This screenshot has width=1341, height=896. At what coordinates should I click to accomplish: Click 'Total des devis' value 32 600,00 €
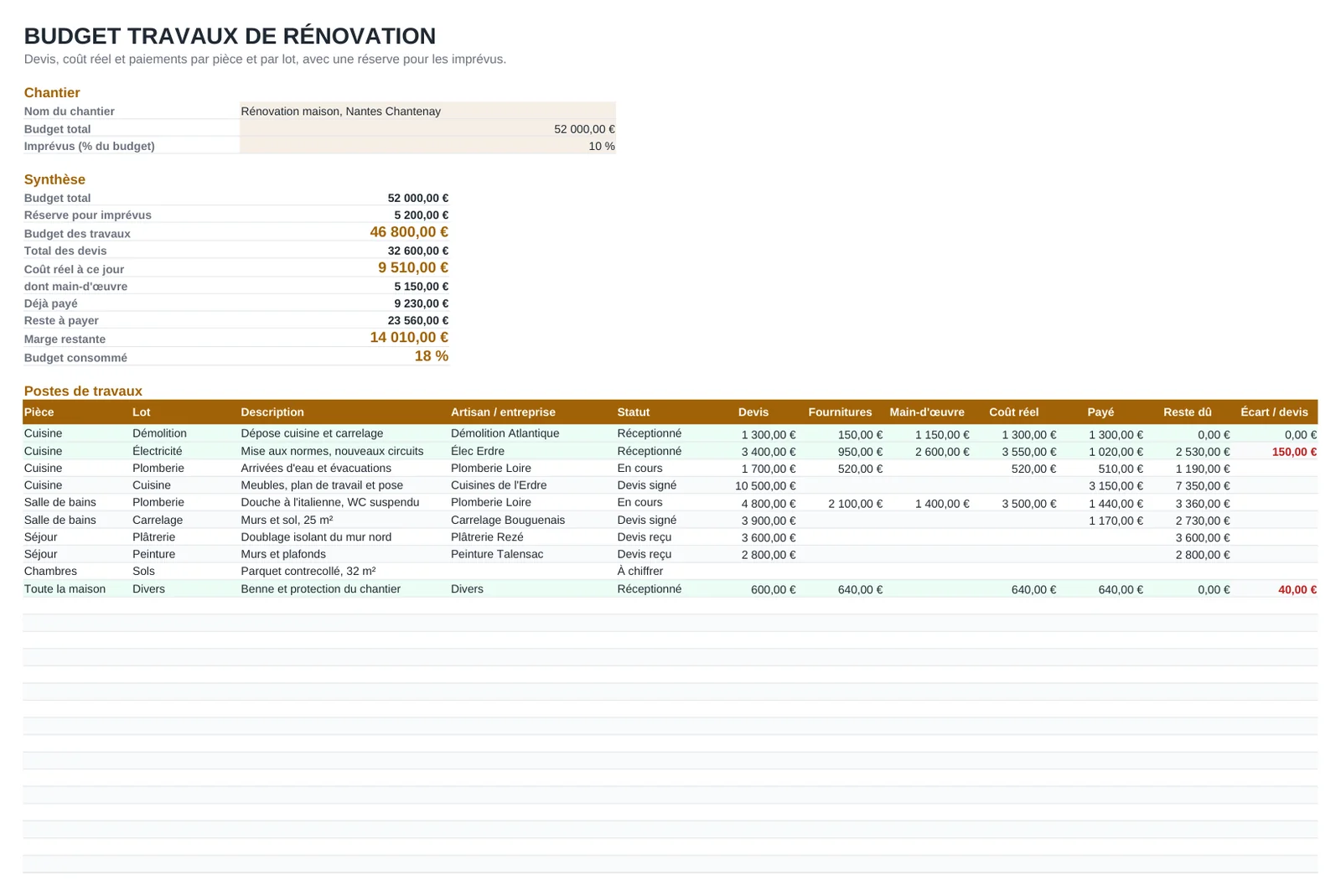tap(417, 251)
